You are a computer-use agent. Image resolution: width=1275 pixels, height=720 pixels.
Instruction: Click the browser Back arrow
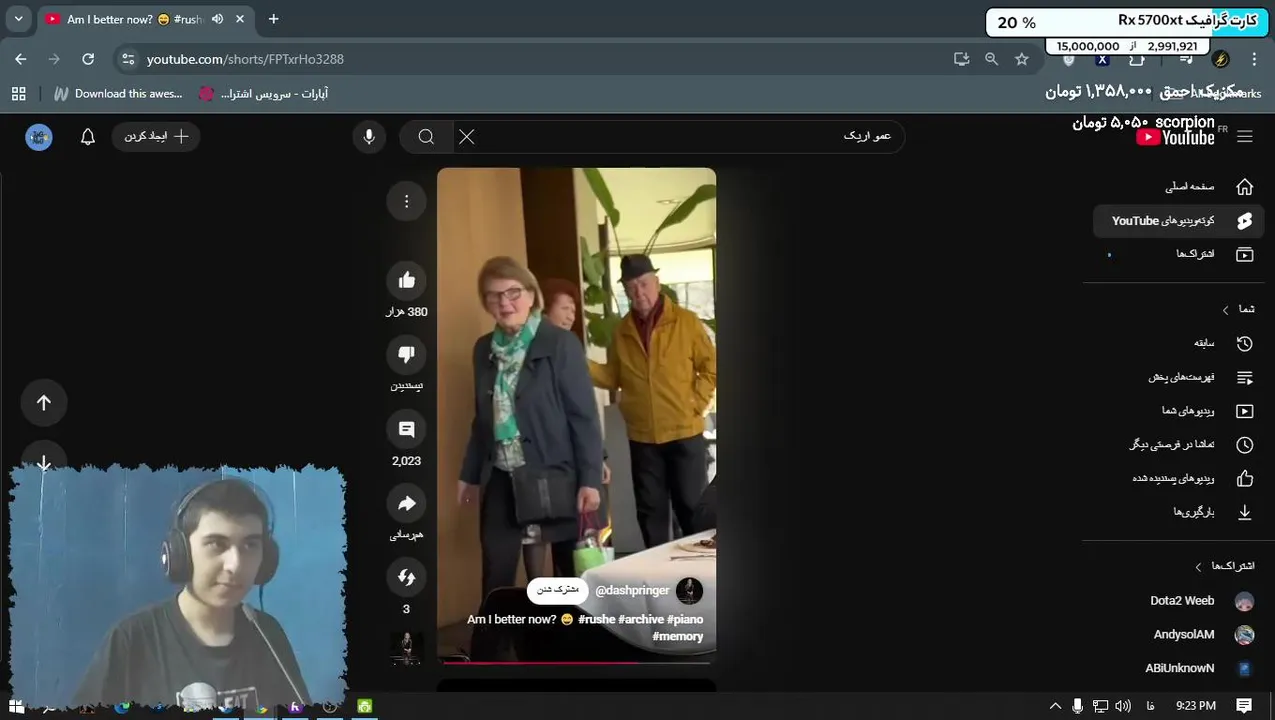(21, 59)
